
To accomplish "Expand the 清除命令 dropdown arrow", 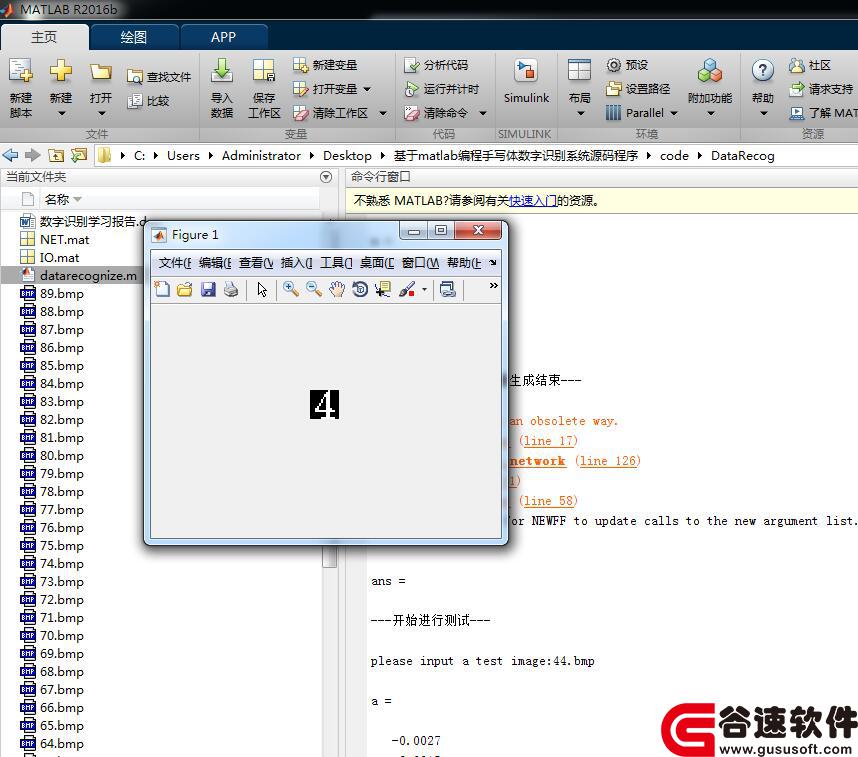I will coord(483,113).
